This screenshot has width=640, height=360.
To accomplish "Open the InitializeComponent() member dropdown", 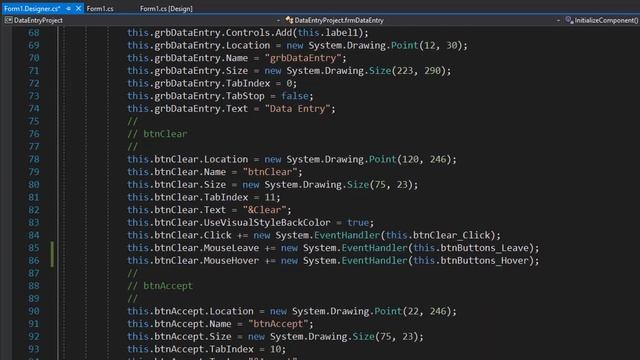I will [x=606, y=20].
